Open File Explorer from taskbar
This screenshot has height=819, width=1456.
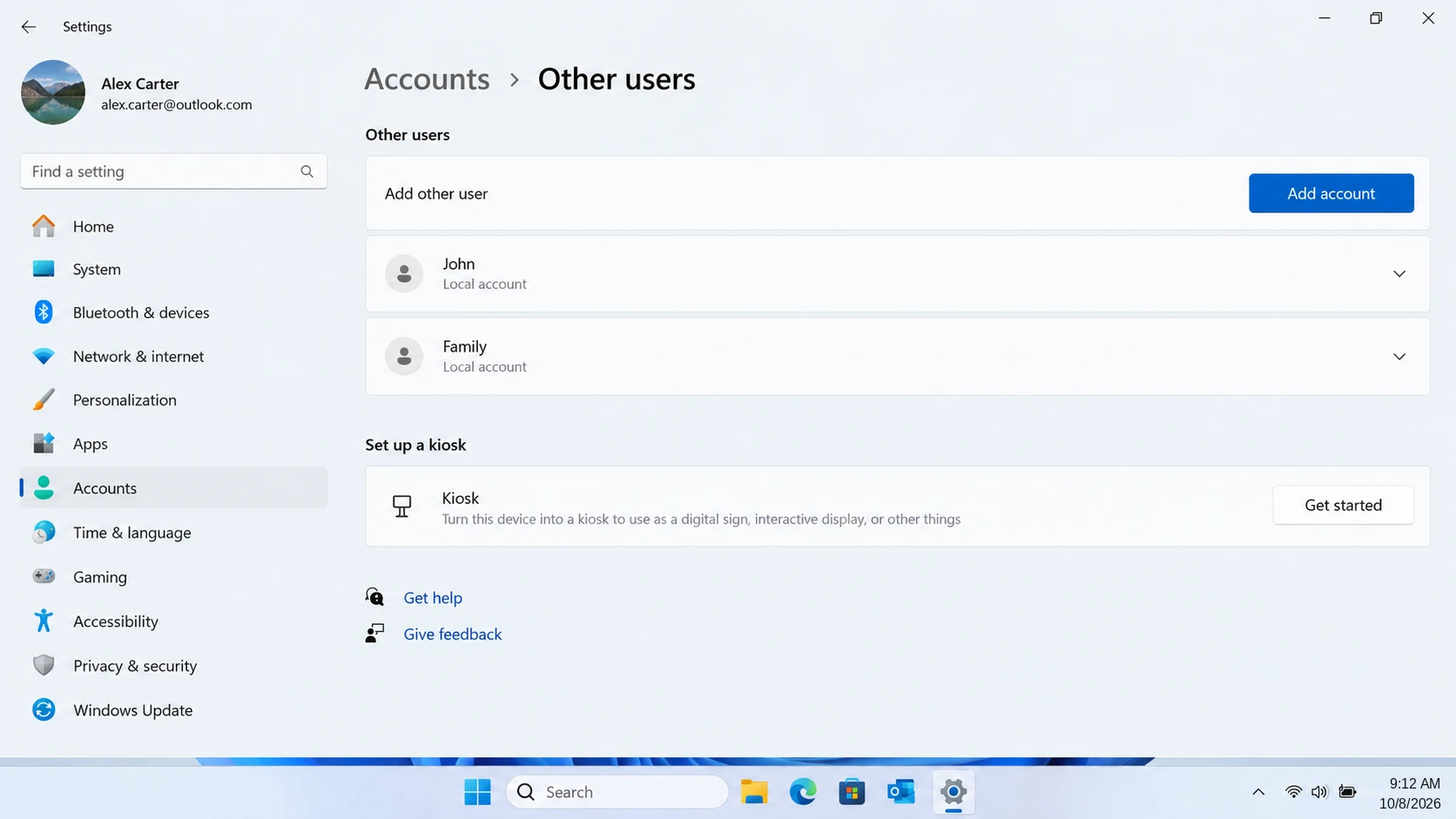(x=754, y=792)
